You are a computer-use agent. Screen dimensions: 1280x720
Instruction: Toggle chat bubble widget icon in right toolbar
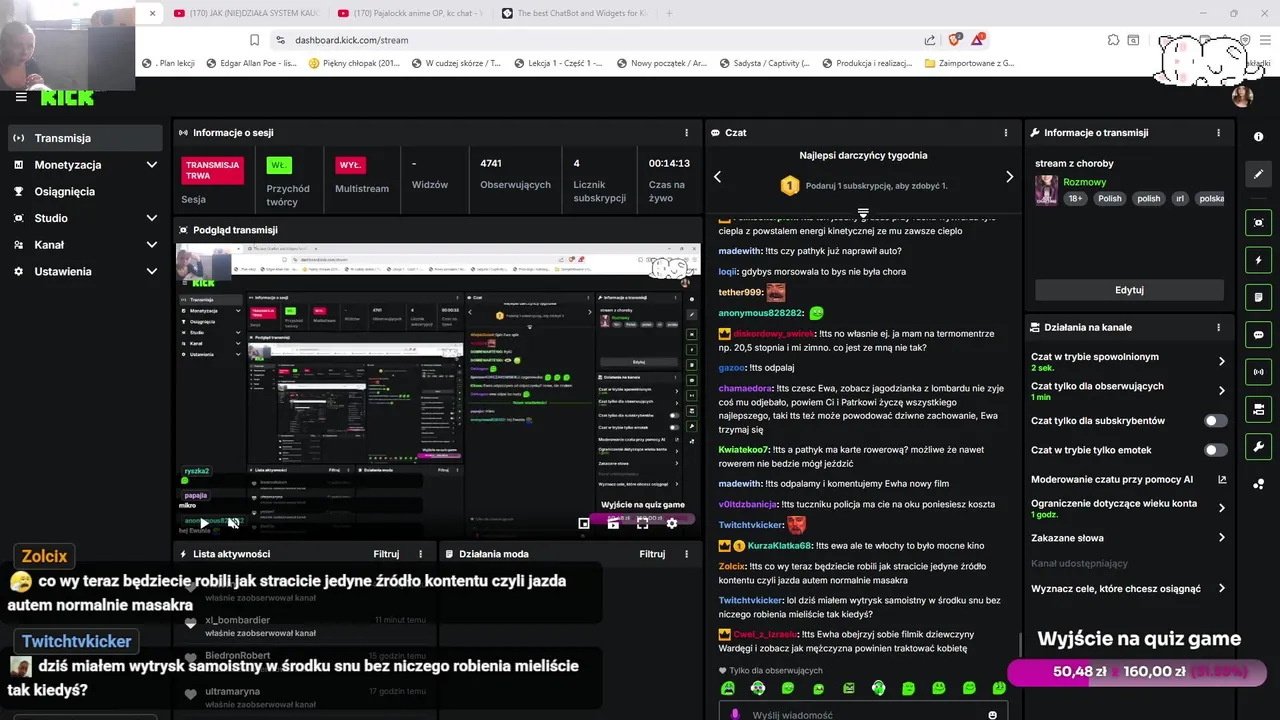point(1258,335)
